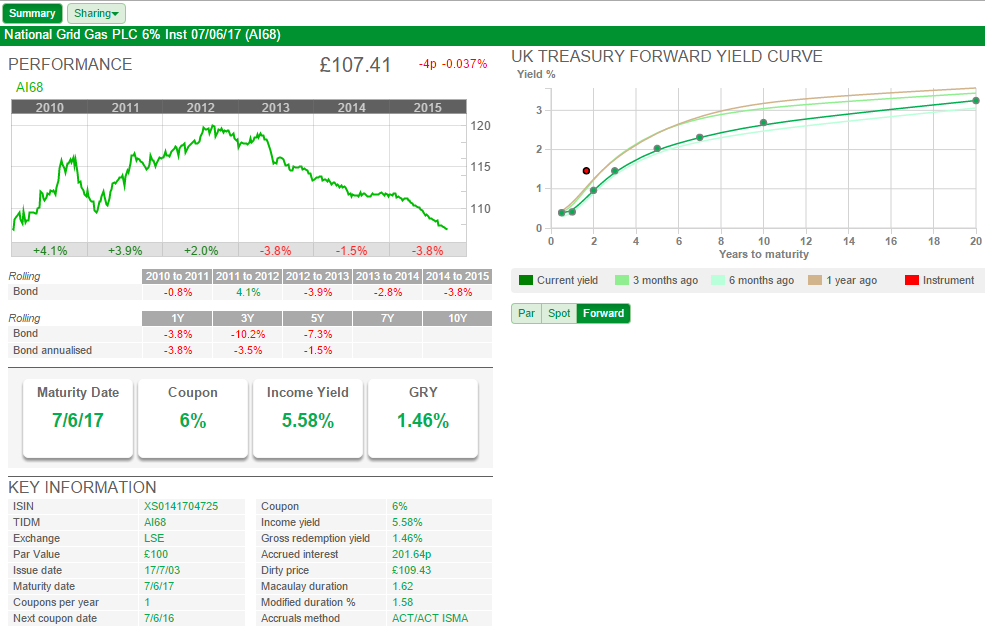Expand the Sharing dropdown menu
985x626 pixels.
pyautogui.click(x=96, y=13)
